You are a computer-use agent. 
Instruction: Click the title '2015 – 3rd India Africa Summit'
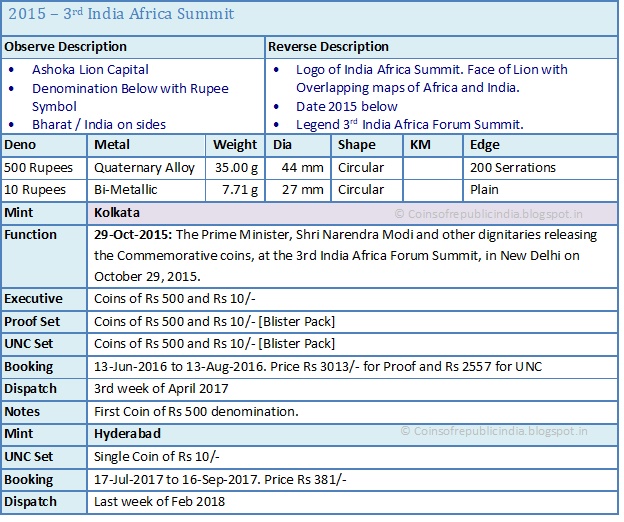[x=121, y=14]
